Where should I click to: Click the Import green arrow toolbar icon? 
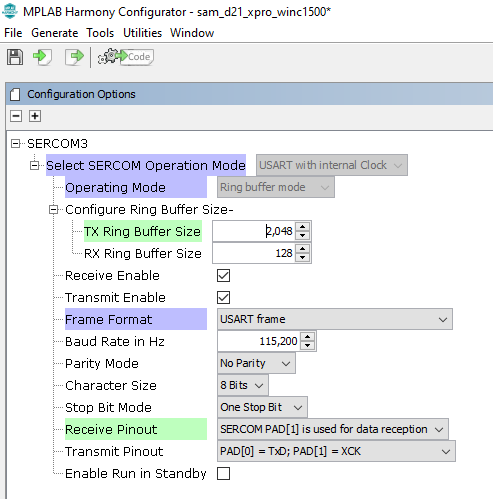(x=42, y=57)
